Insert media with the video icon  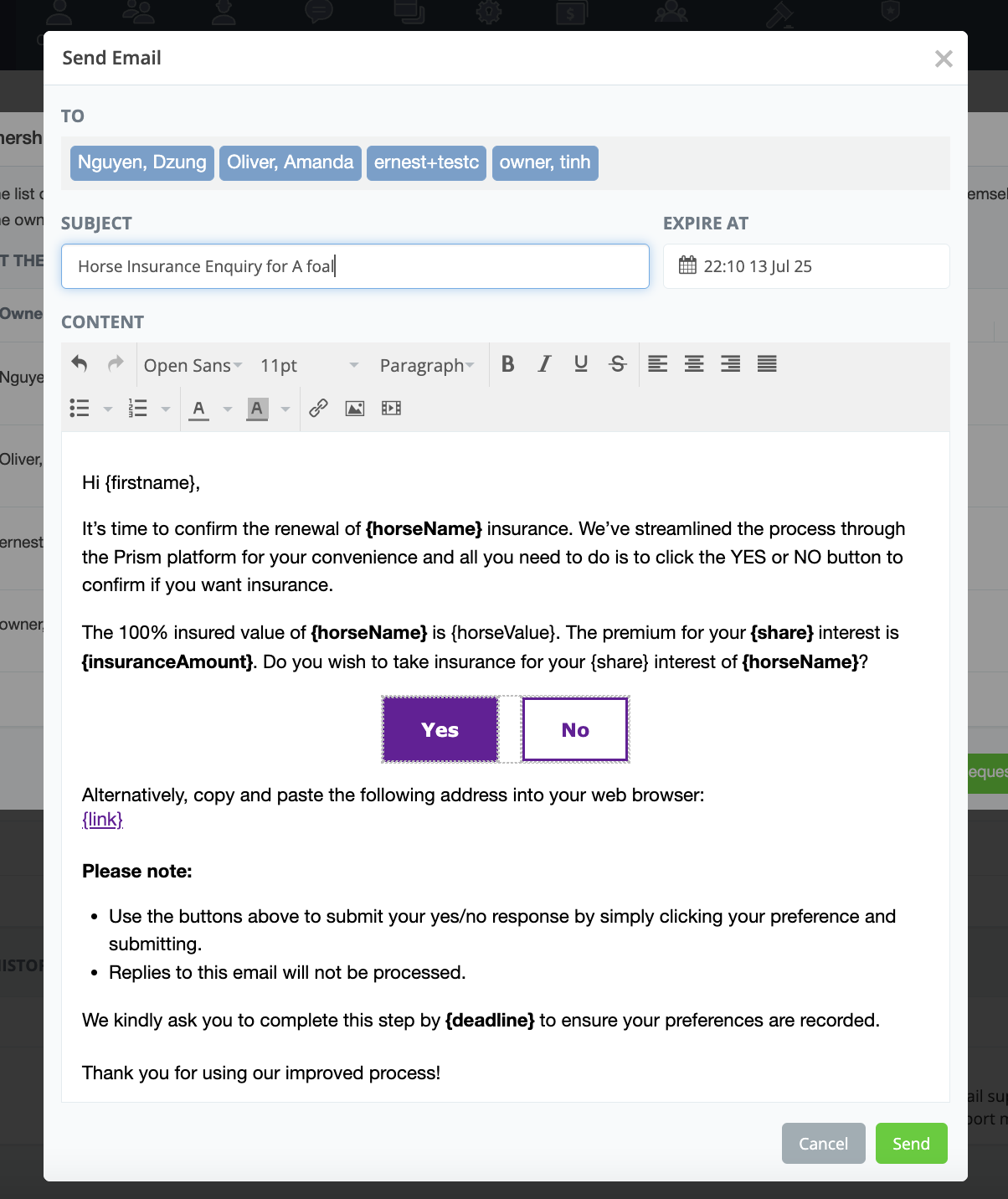tap(391, 409)
